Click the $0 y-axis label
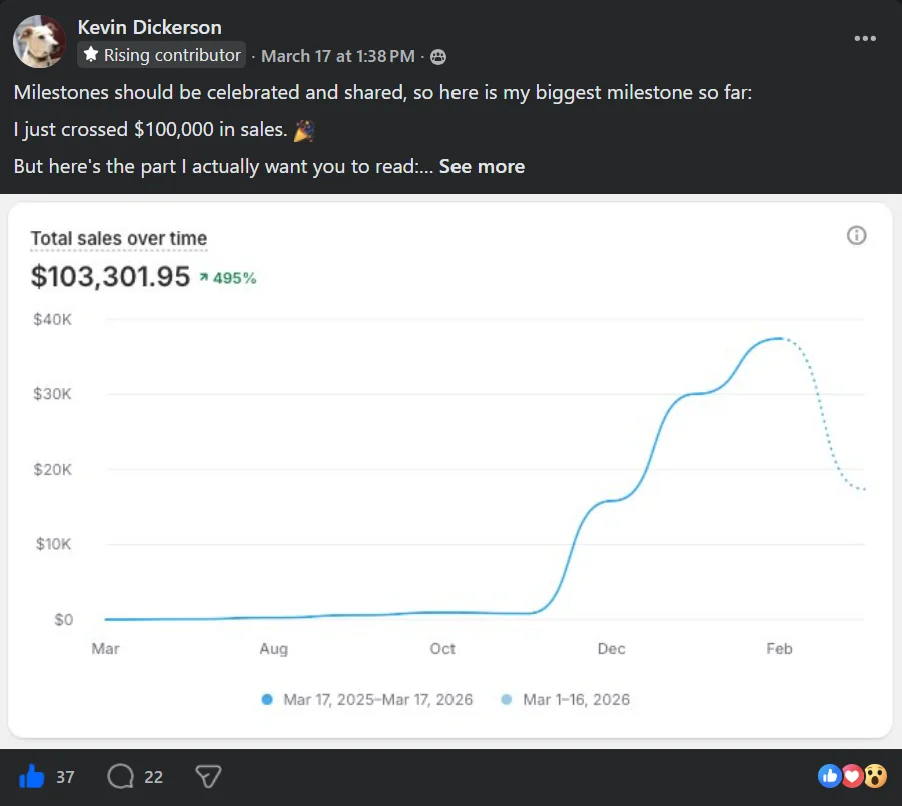 click(63, 620)
